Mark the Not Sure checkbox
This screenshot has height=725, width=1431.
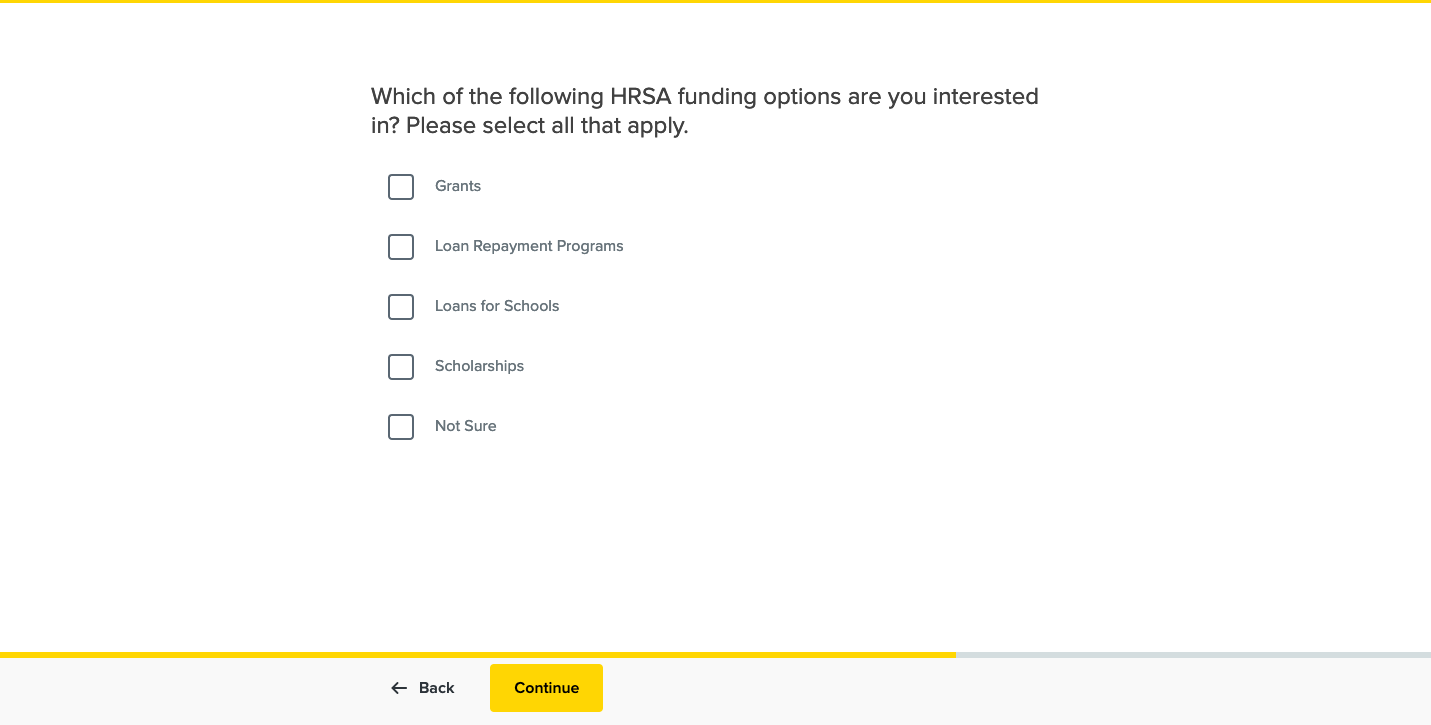coord(401,427)
